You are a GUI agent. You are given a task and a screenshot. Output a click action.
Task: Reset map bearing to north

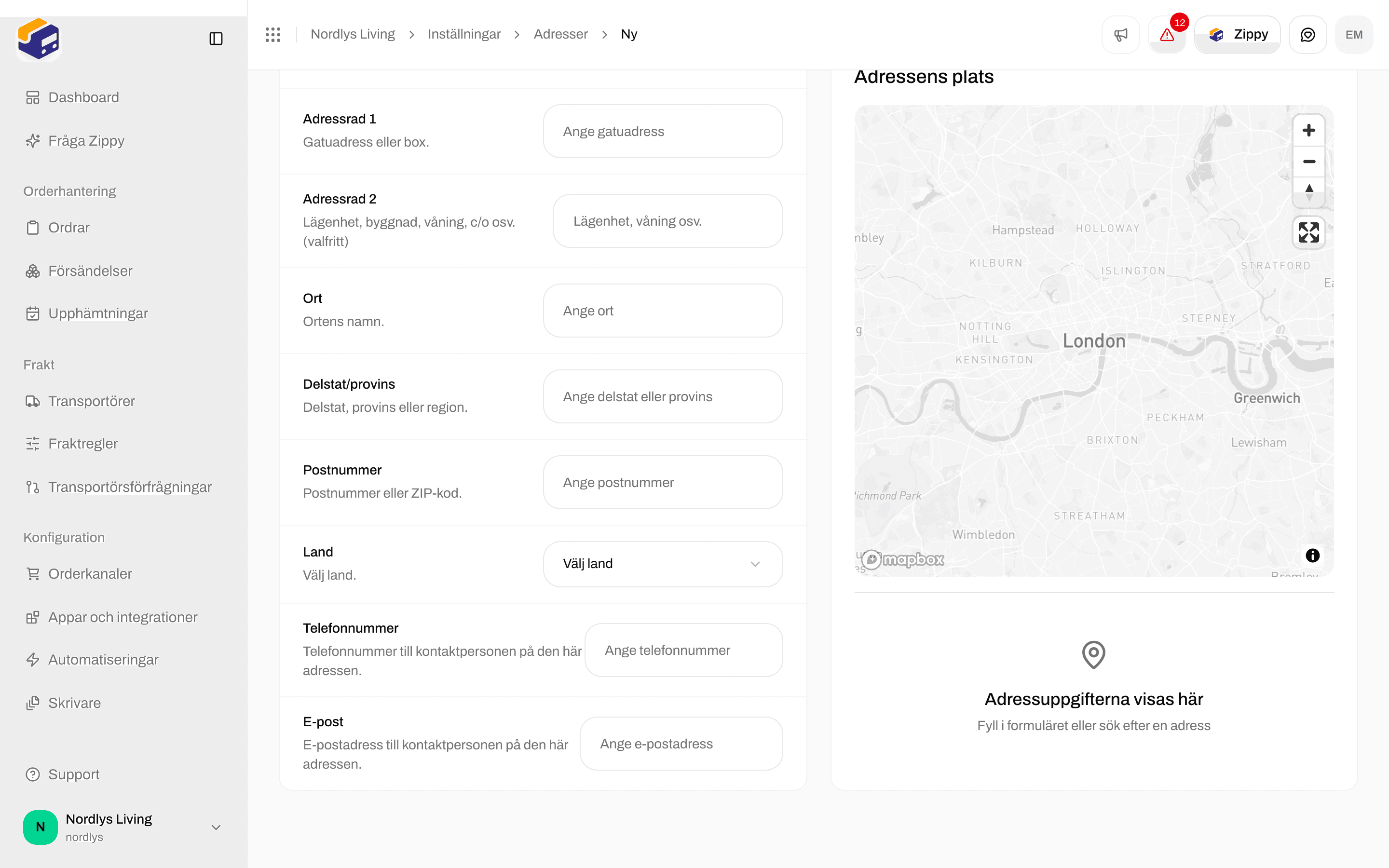1308,192
